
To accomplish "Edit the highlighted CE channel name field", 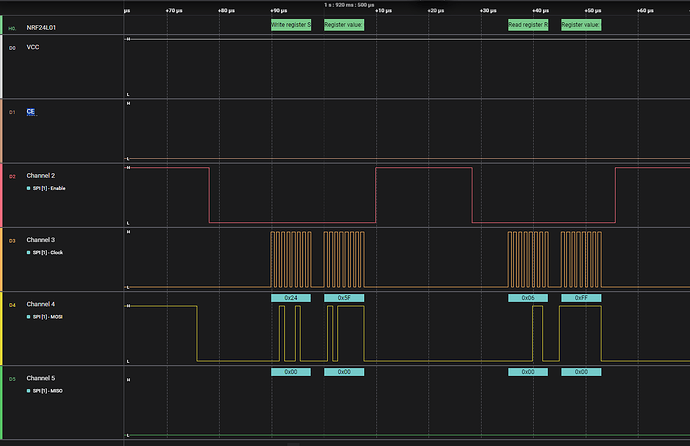I will 30,112.
